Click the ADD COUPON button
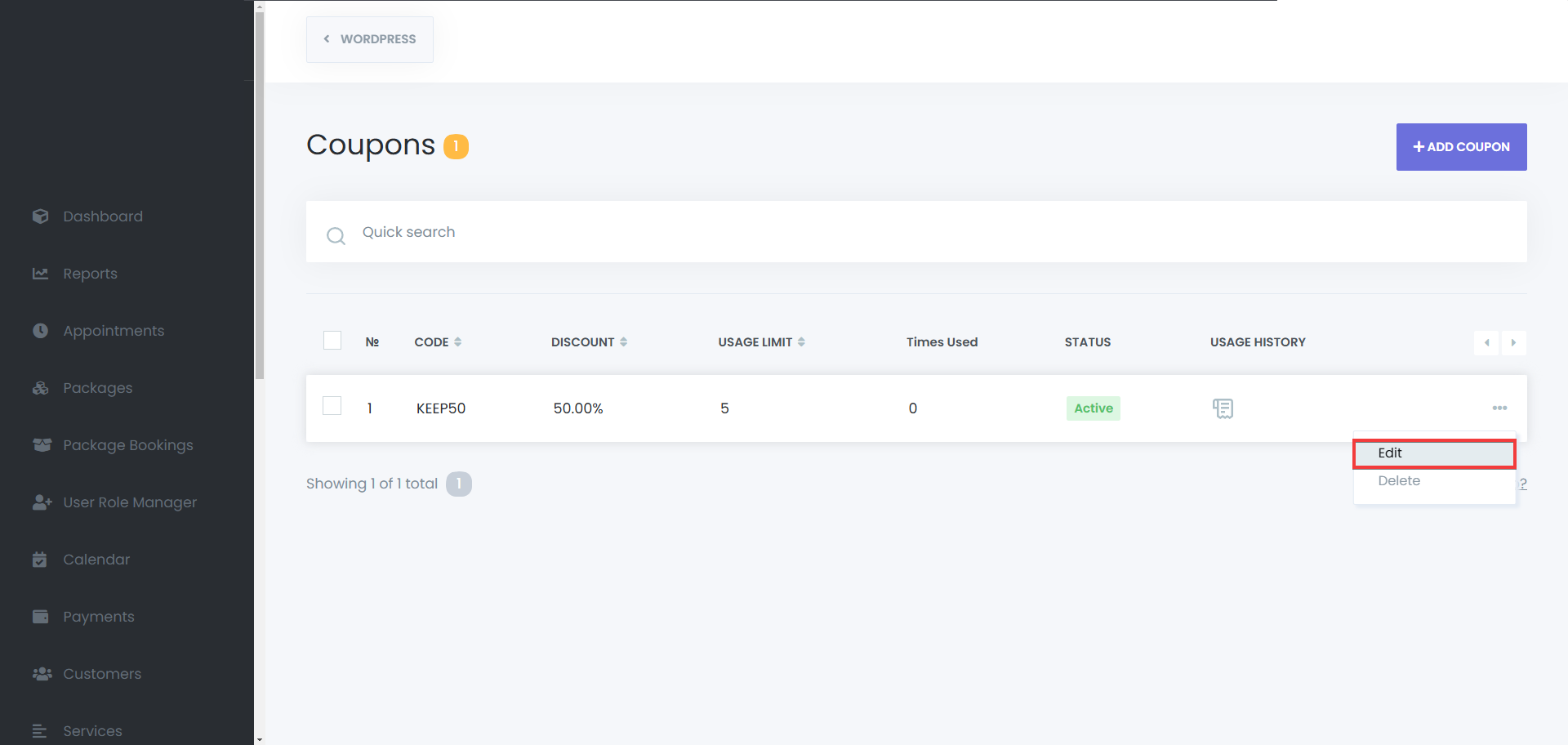The height and width of the screenshot is (745, 1568). [1461, 147]
